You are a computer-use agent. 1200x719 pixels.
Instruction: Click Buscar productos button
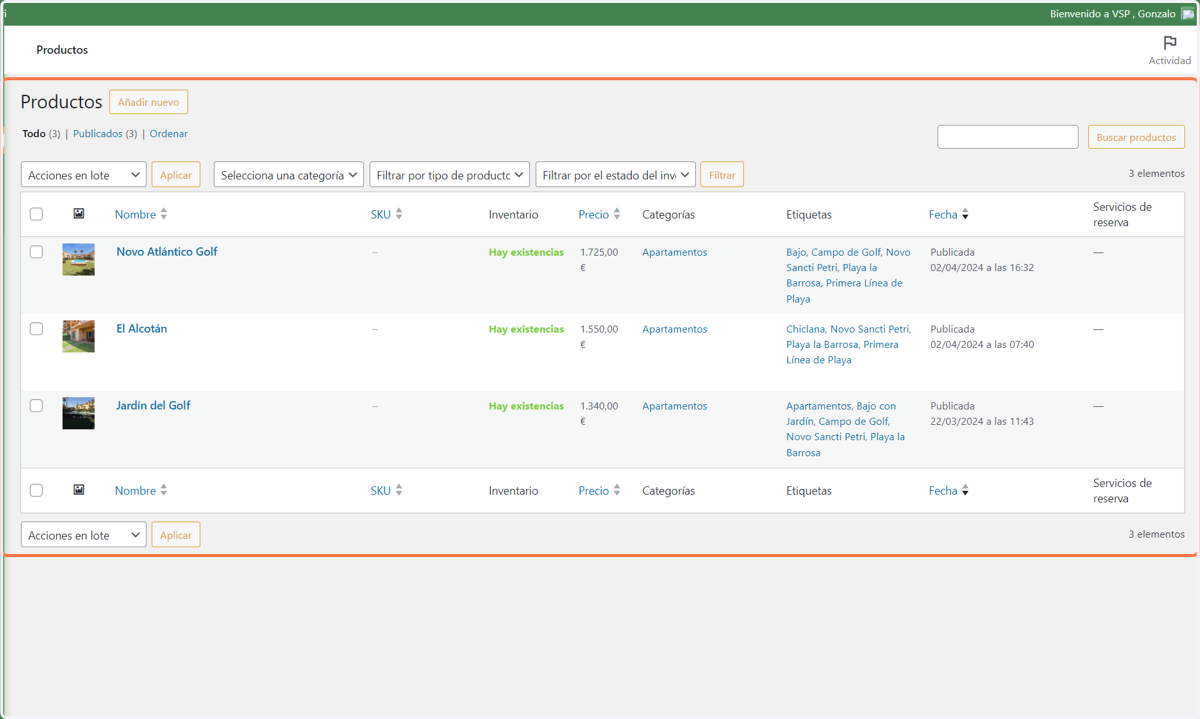click(x=1136, y=137)
